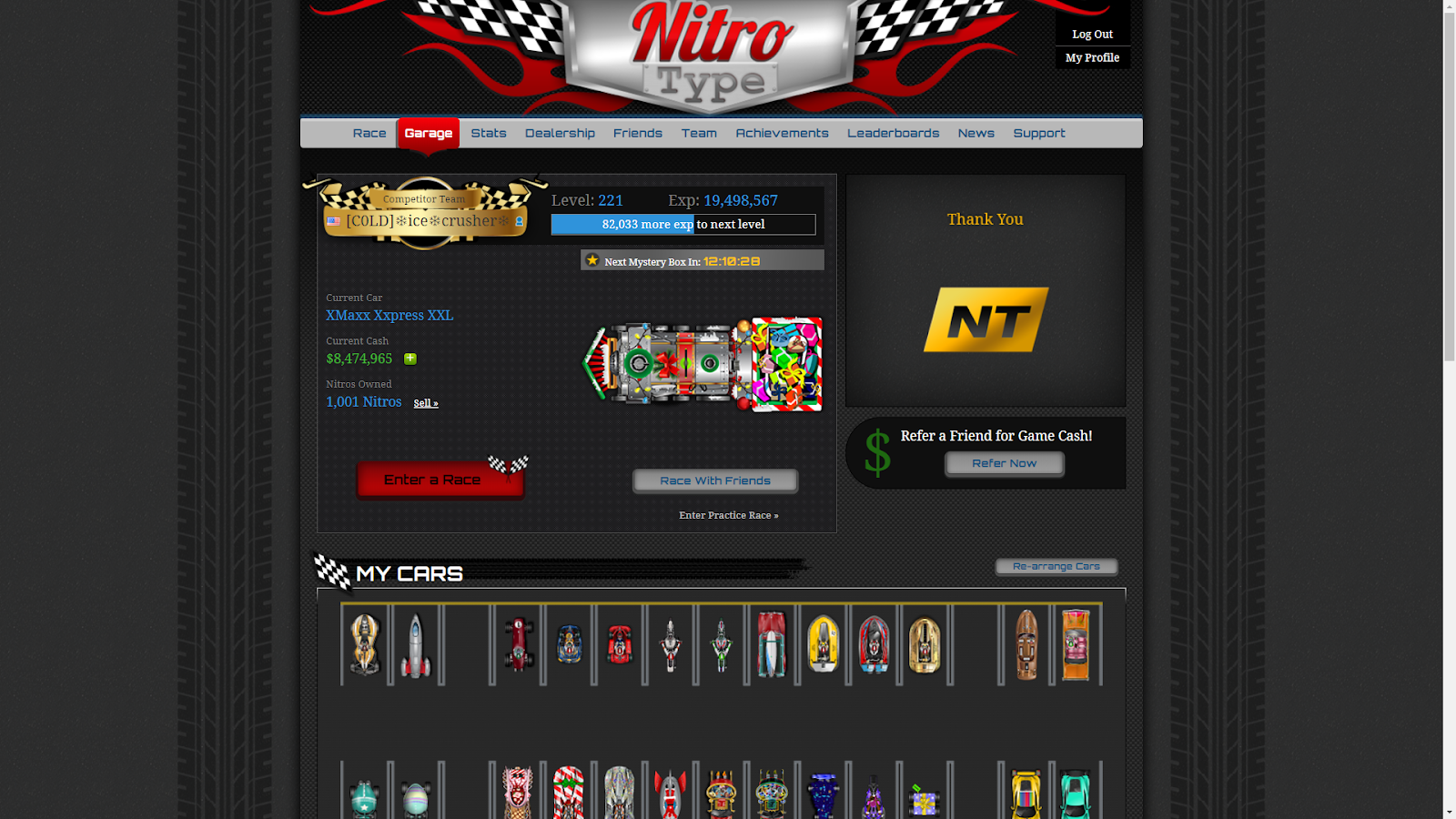Viewport: 1456px width, 819px height.
Task: Click Race With Friends button
Action: click(715, 480)
